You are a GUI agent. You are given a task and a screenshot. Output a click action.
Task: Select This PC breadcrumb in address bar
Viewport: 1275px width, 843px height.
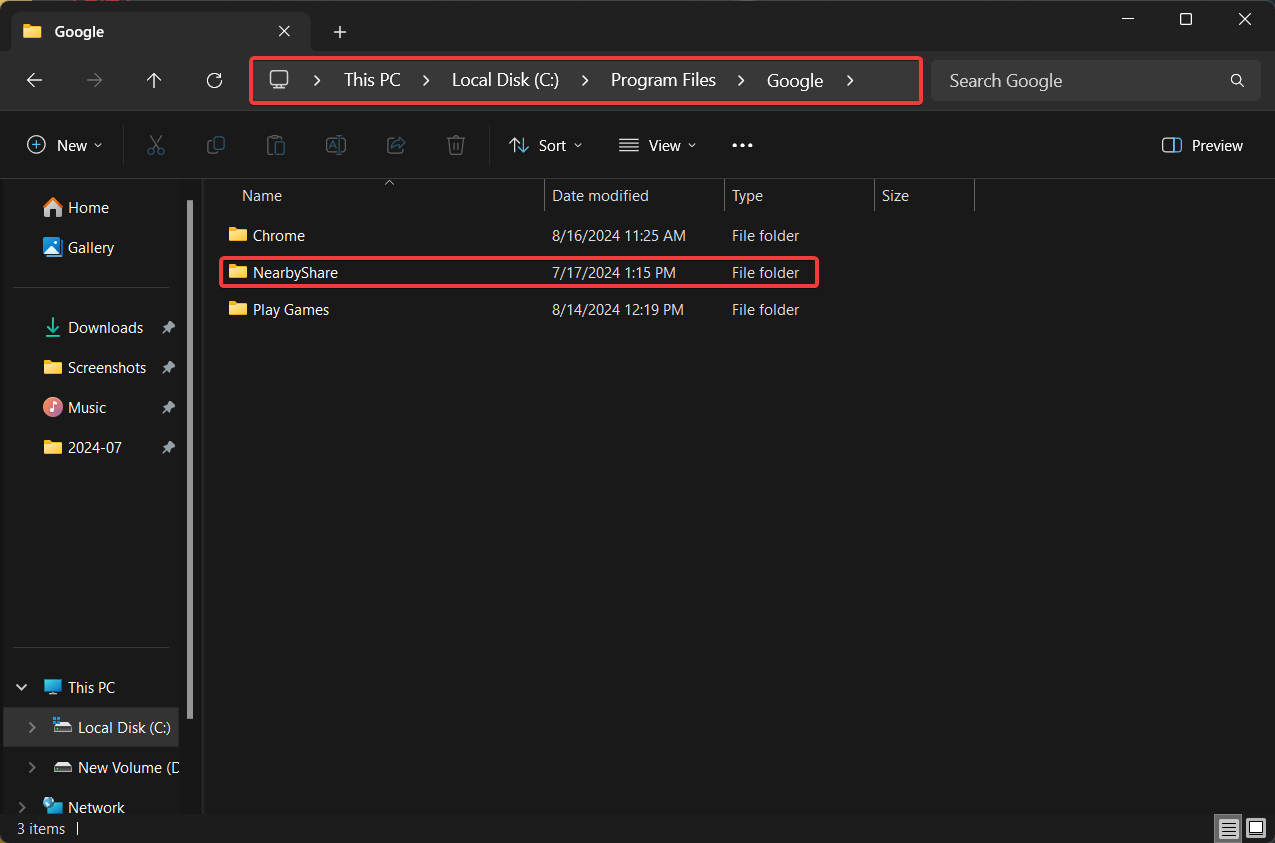click(372, 80)
